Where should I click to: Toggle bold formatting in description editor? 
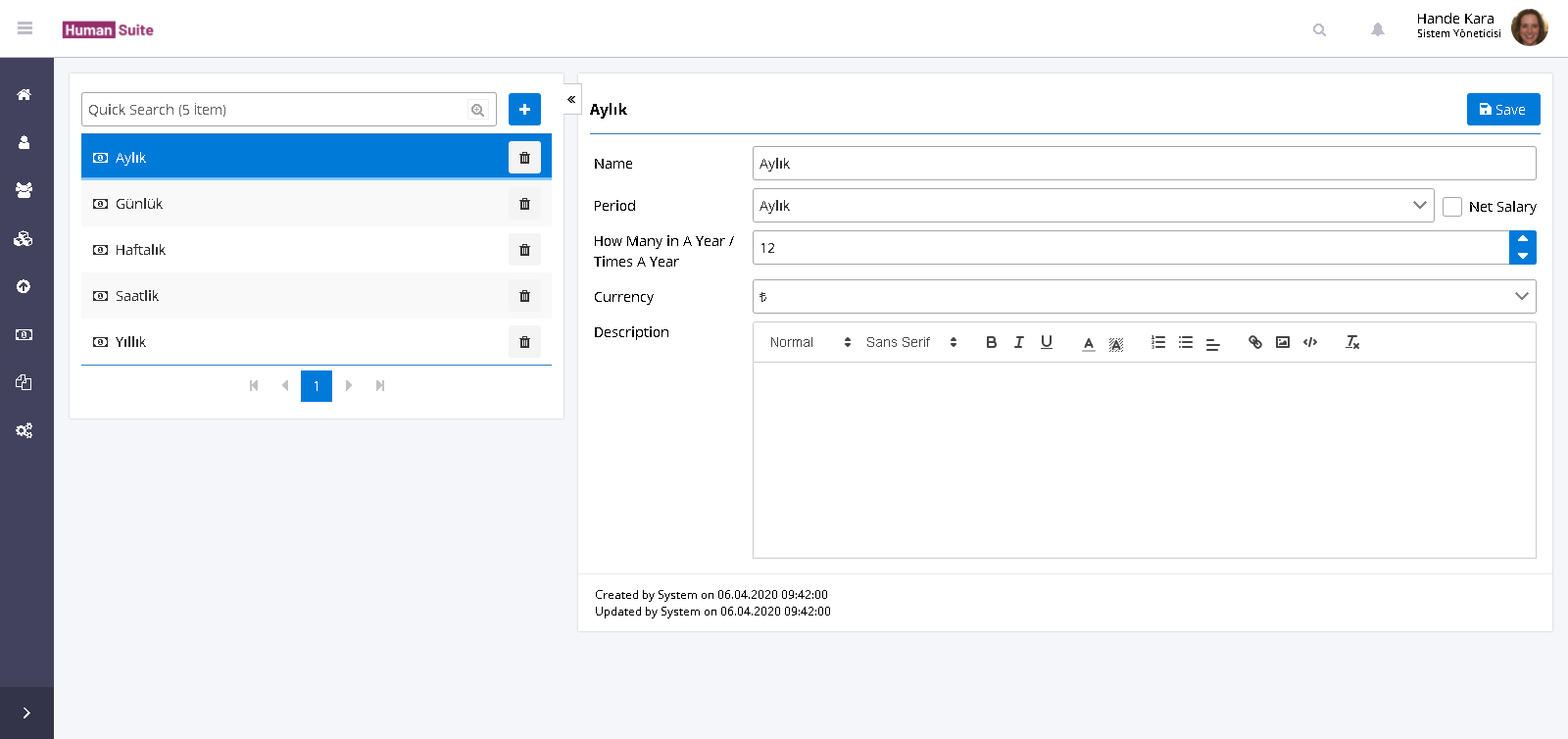[x=991, y=342]
